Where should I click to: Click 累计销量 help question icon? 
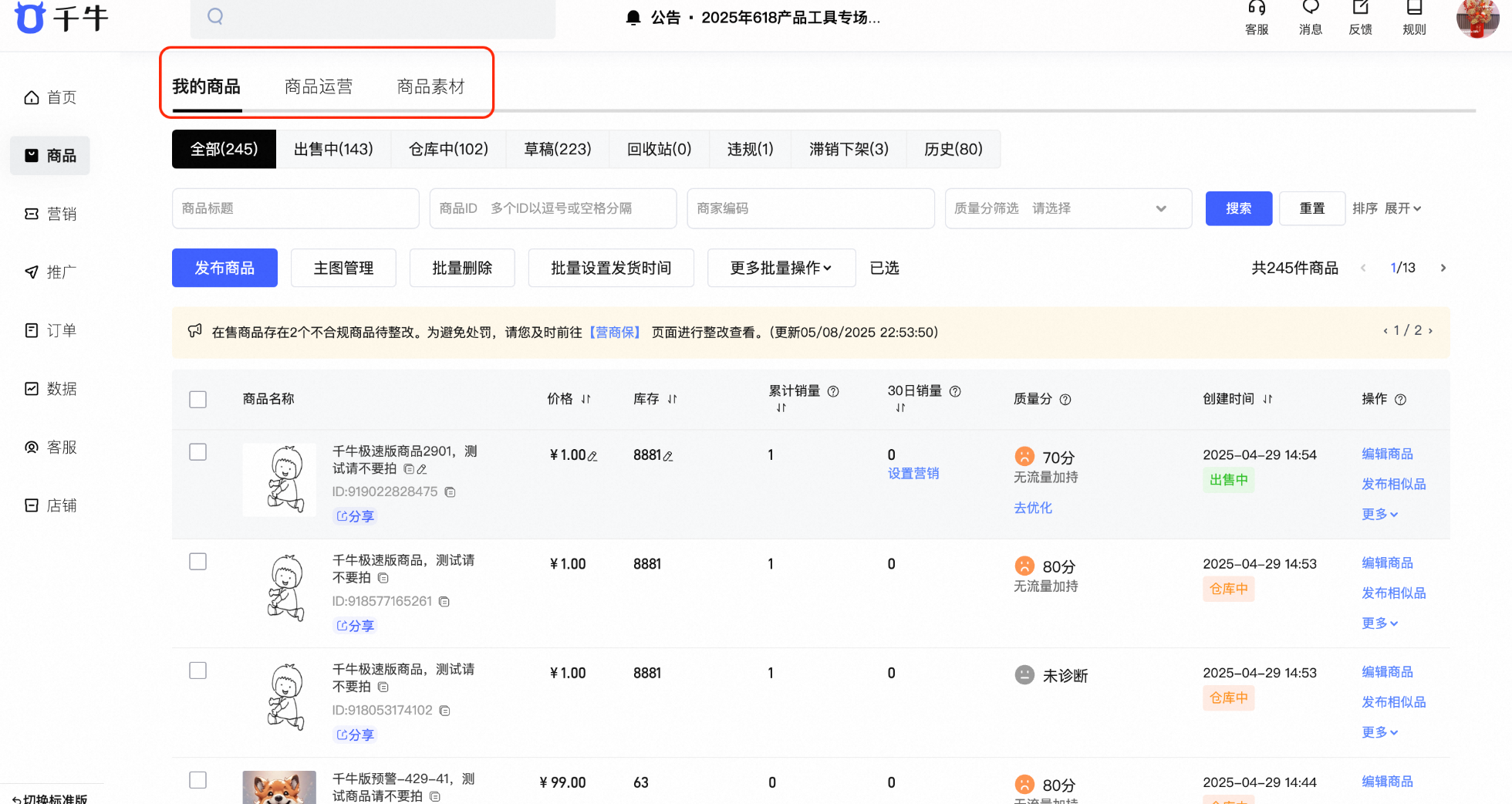pyautogui.click(x=833, y=391)
